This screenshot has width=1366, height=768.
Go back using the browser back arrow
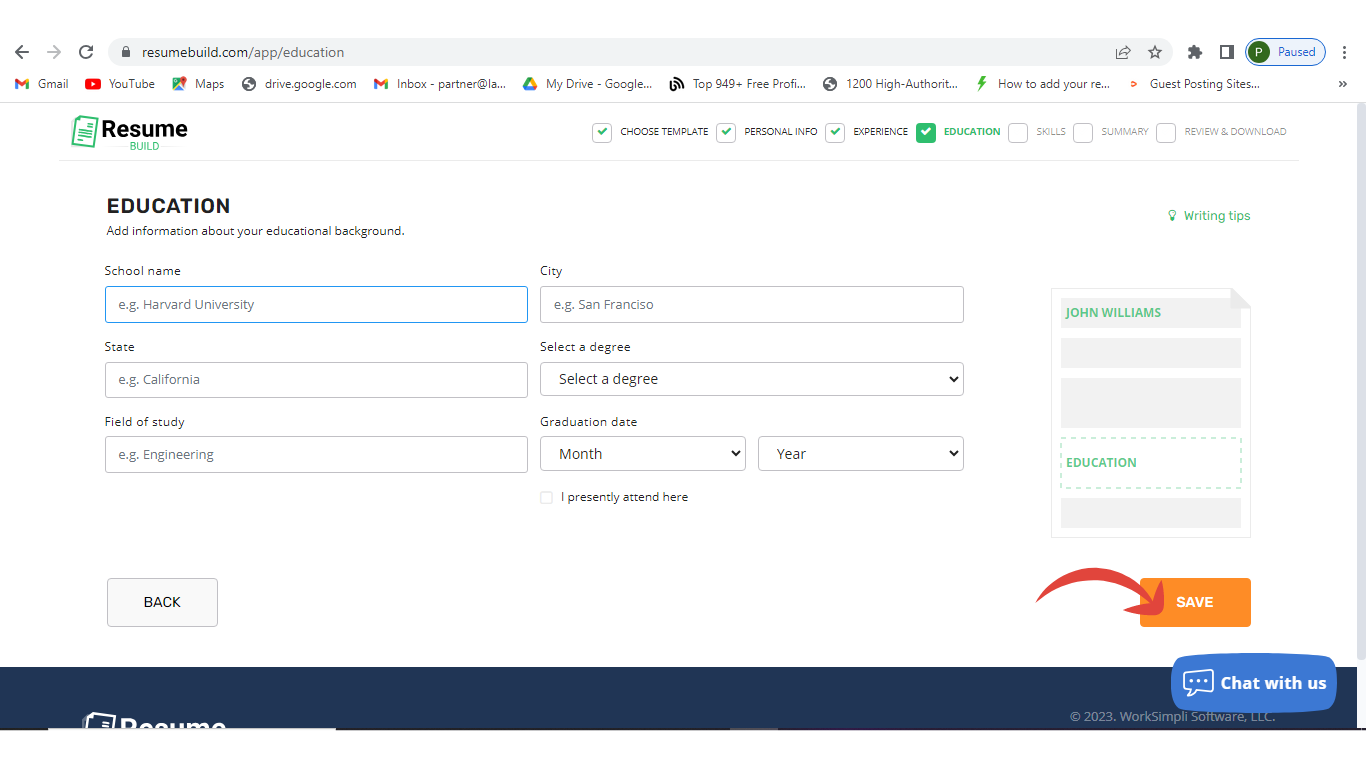tap(22, 52)
